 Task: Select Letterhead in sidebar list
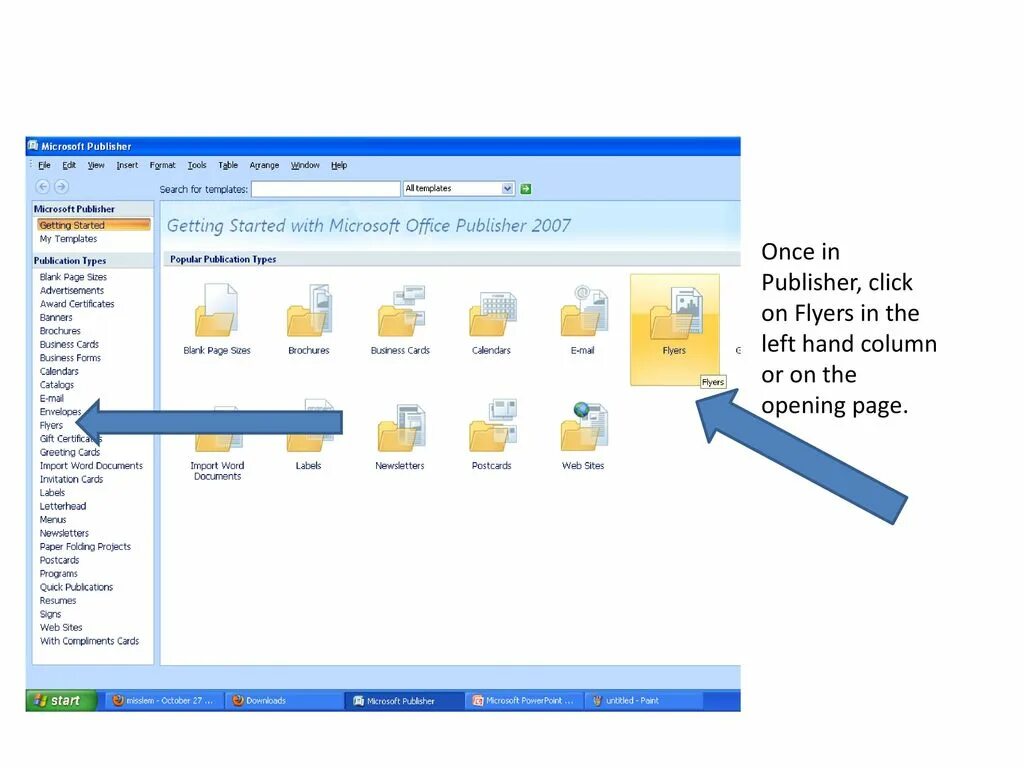[63, 506]
